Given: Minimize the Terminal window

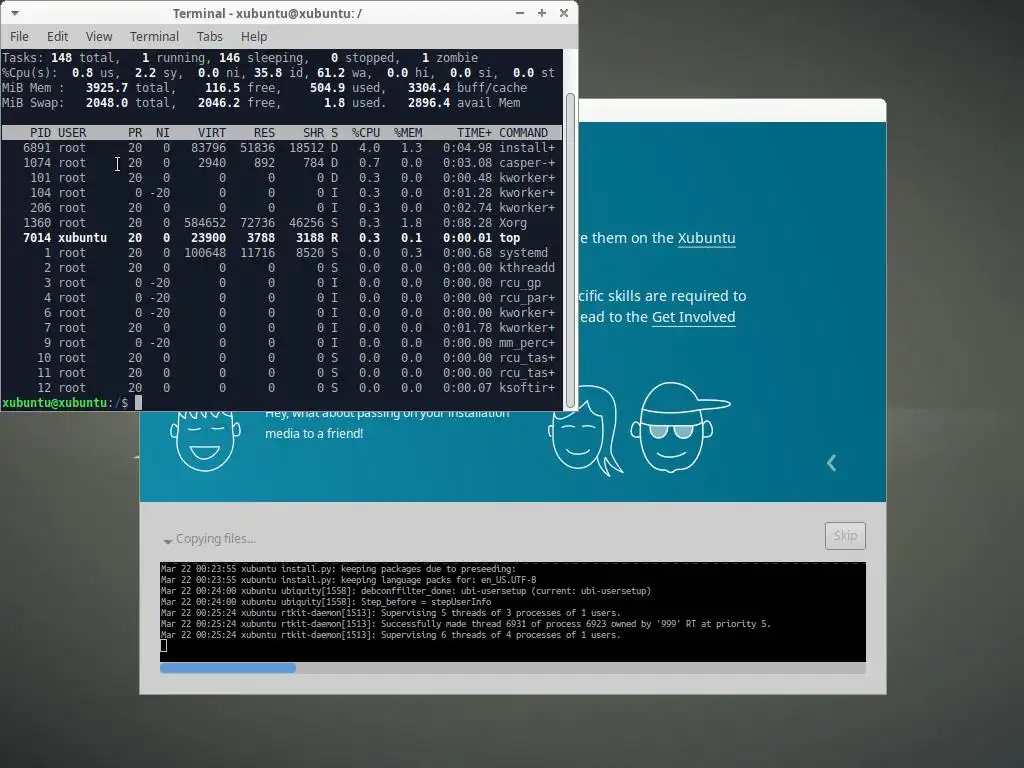Looking at the screenshot, I should (x=520, y=13).
